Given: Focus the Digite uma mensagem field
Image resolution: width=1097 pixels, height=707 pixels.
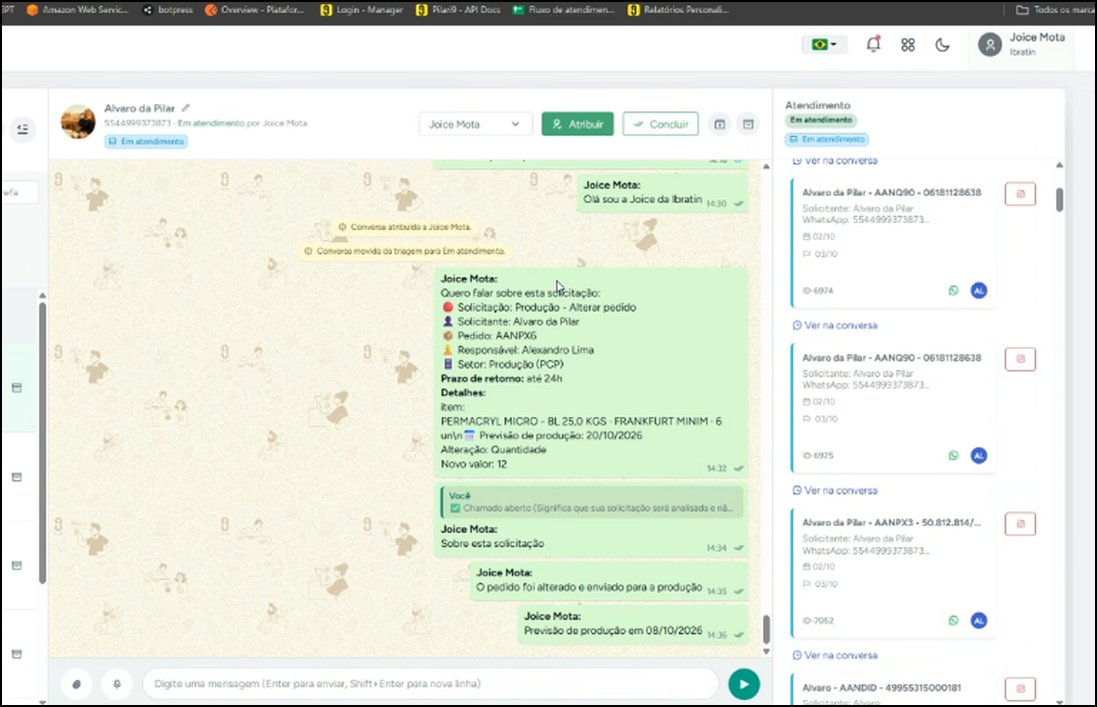Looking at the screenshot, I should click(x=430, y=684).
